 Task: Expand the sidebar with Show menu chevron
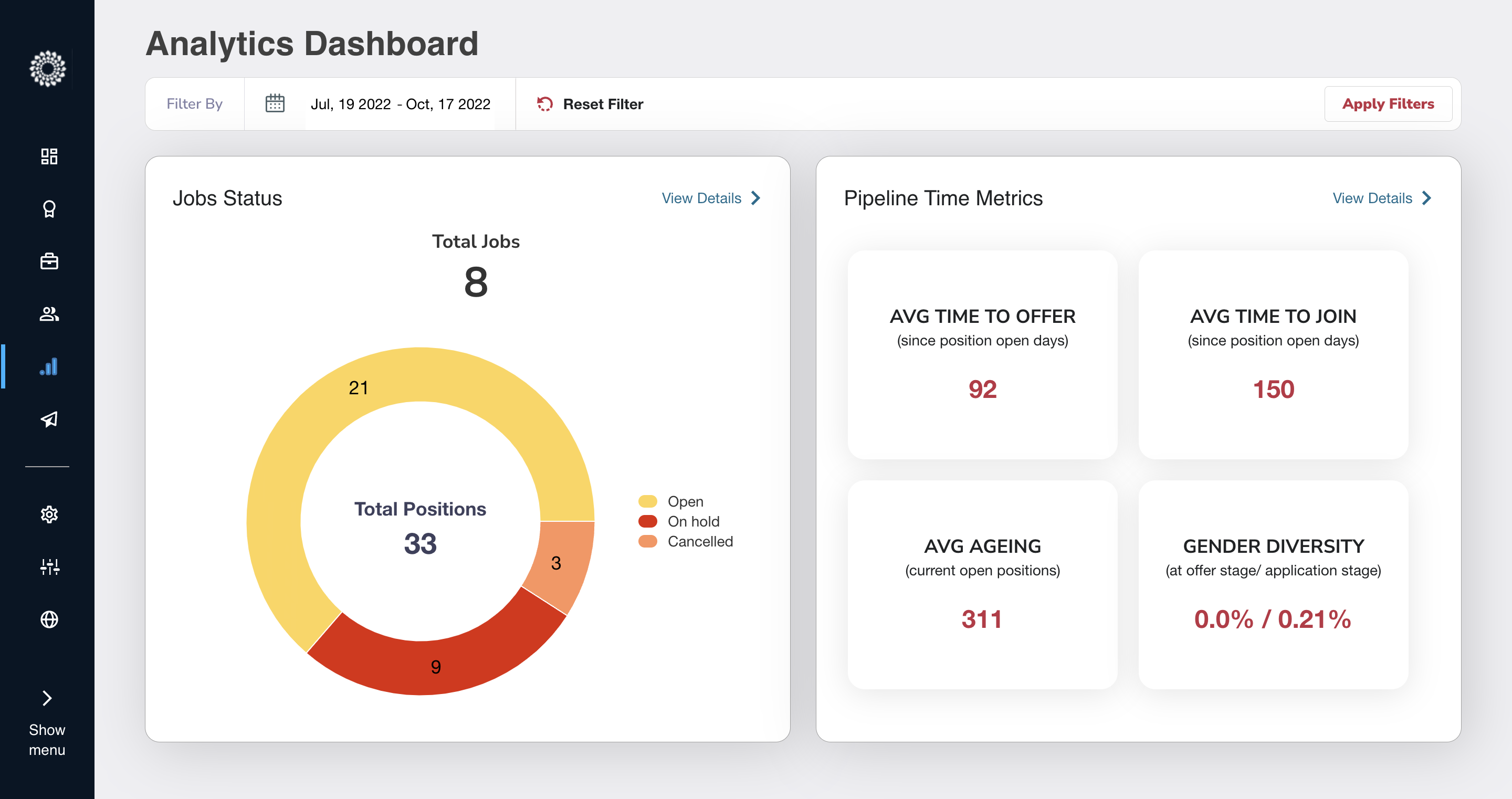(46, 698)
